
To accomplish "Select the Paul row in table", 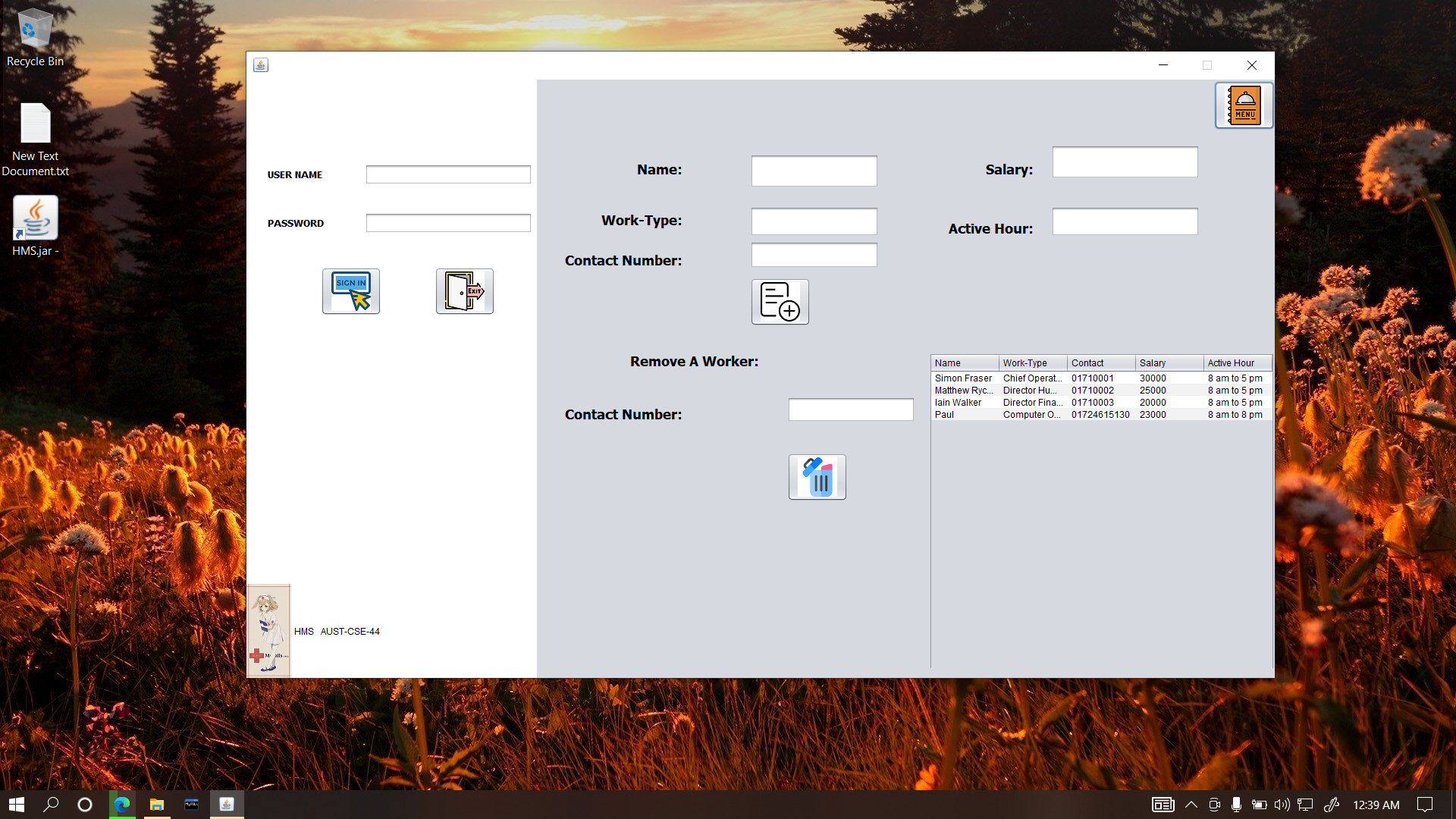I will click(944, 415).
